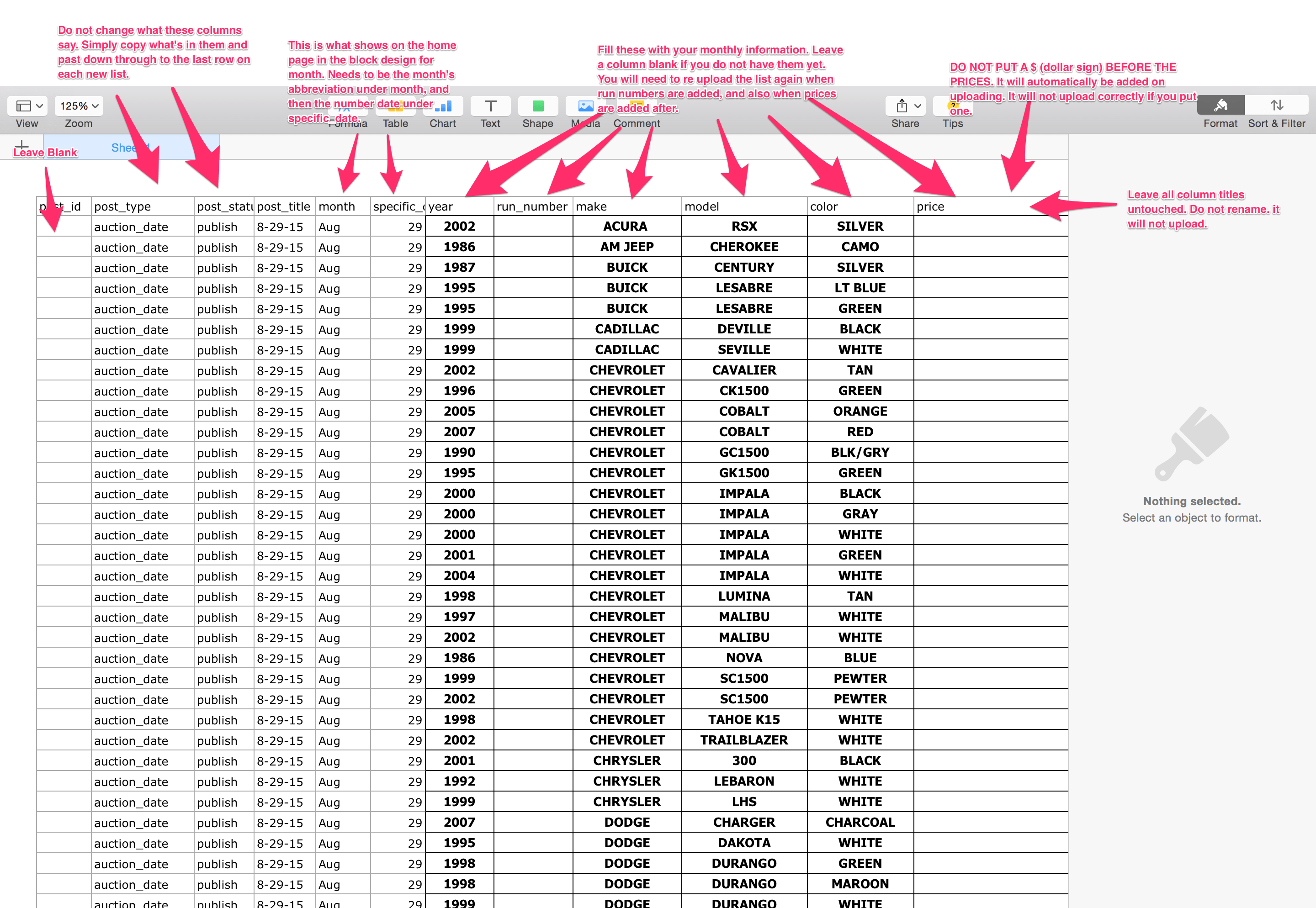The image size is (1316, 908).
Task: Open the 125% Zoom dropdown
Action: (x=78, y=106)
